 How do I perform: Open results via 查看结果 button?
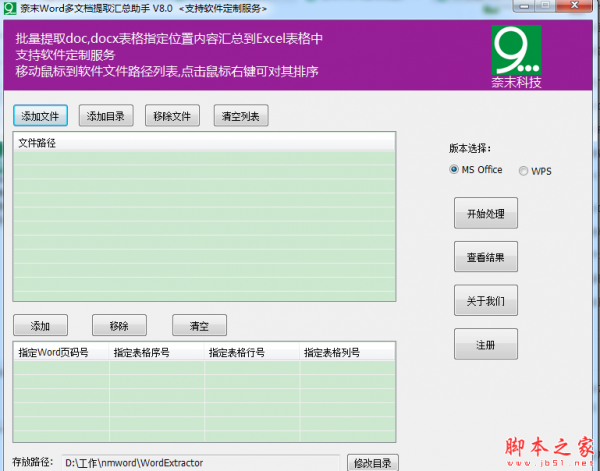tap(486, 257)
